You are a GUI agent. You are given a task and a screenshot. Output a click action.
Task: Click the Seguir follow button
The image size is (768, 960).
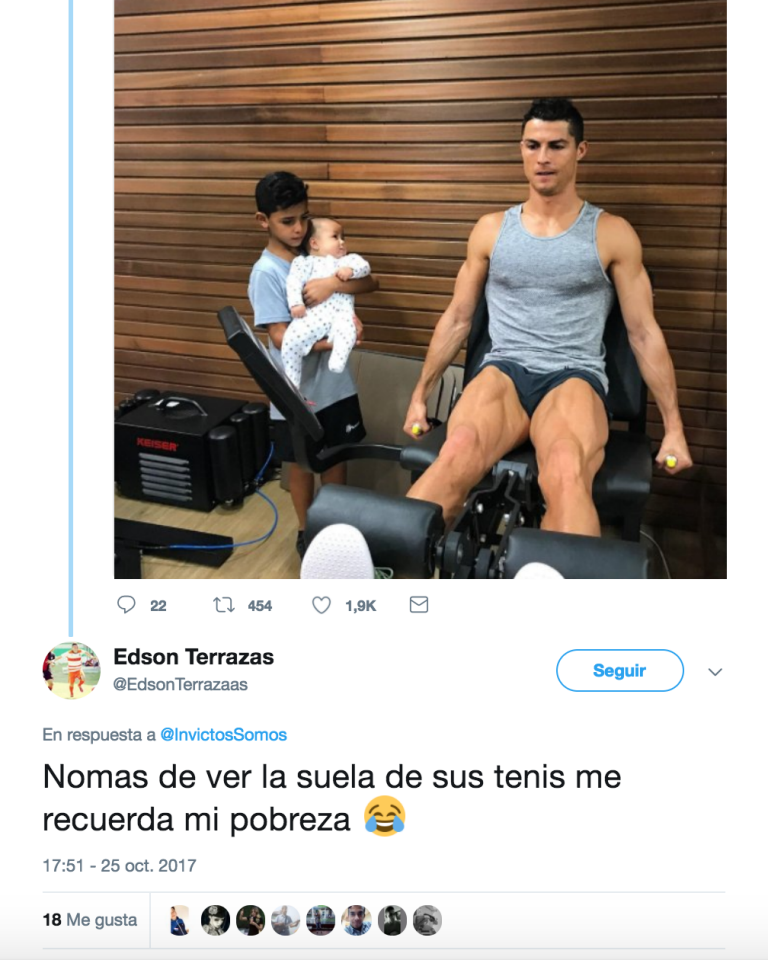pos(620,670)
